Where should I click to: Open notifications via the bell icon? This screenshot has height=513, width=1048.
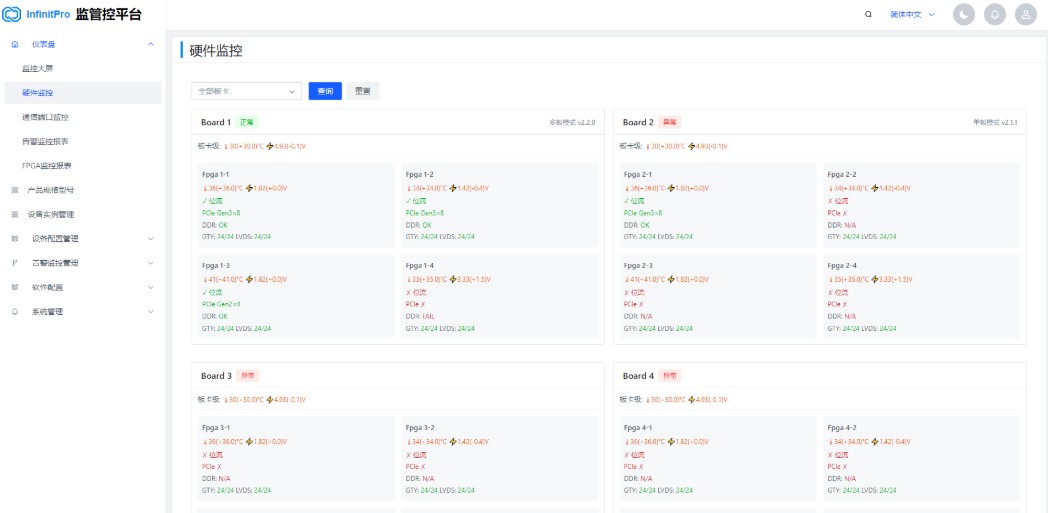pyautogui.click(x=995, y=15)
